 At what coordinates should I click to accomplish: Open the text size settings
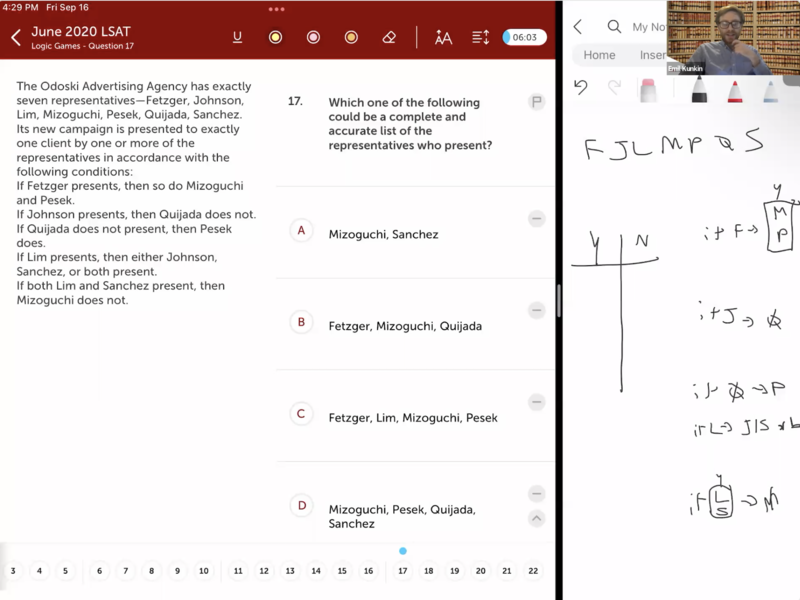tap(443, 37)
